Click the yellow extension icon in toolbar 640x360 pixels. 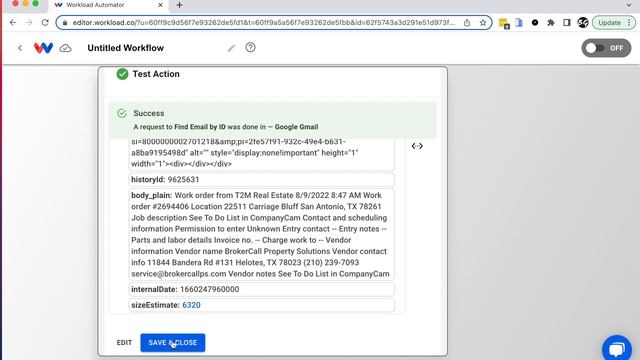click(504, 23)
